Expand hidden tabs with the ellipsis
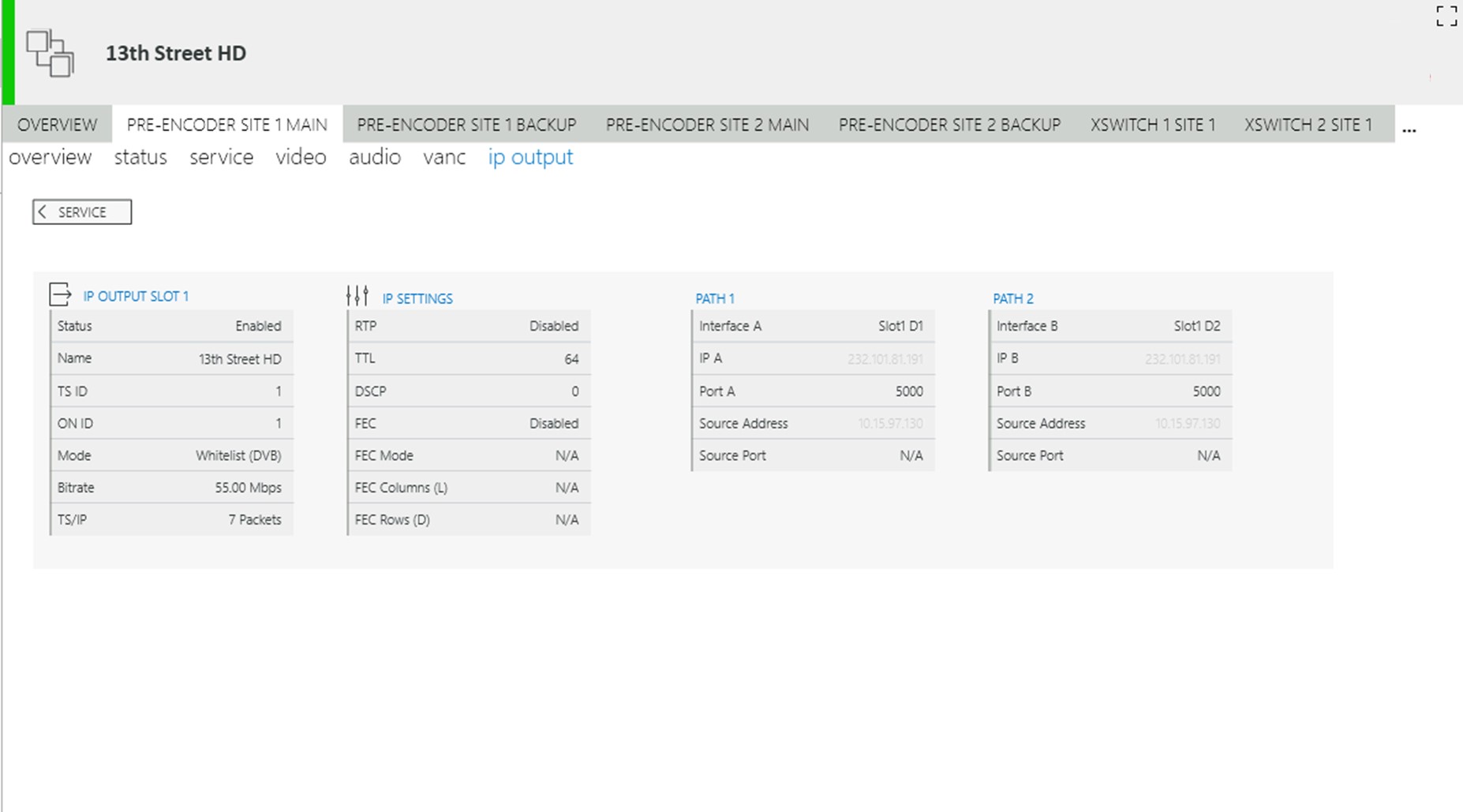Screen dimensions: 1463x812 [1409, 128]
